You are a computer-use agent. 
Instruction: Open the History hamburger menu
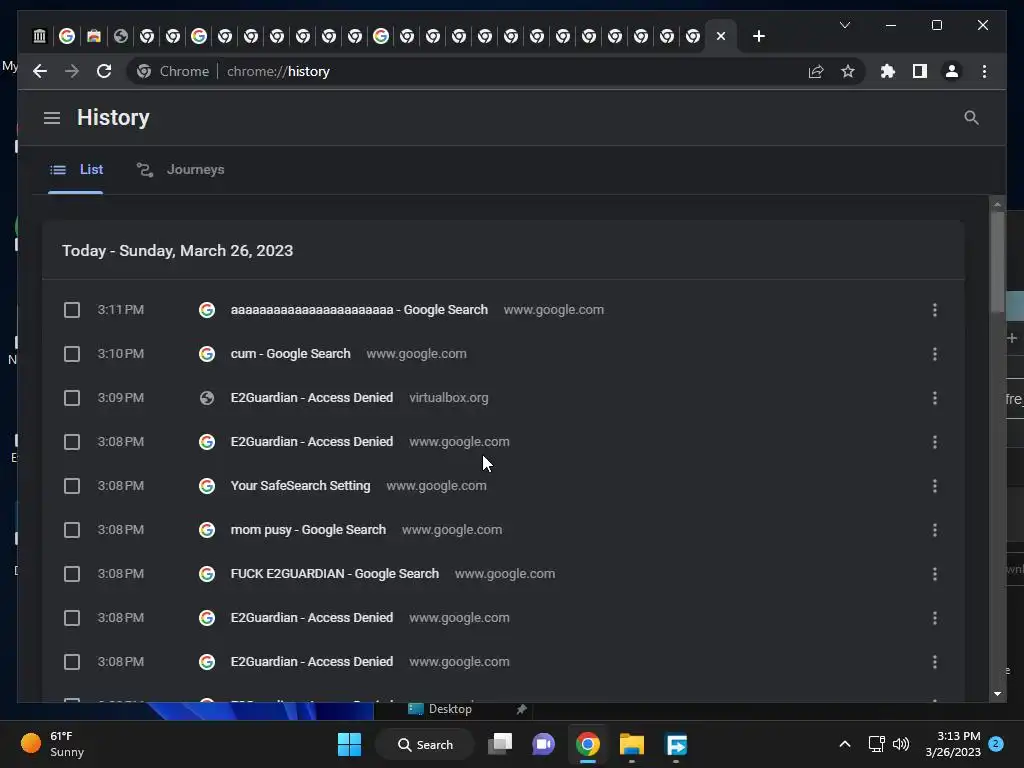click(52, 118)
